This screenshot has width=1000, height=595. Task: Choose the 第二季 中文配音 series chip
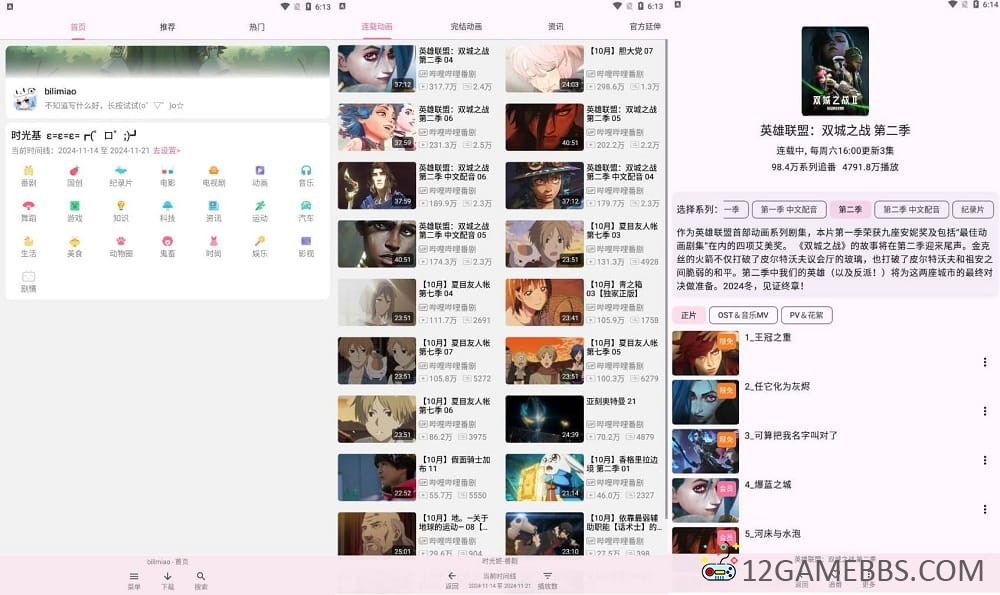click(x=911, y=209)
